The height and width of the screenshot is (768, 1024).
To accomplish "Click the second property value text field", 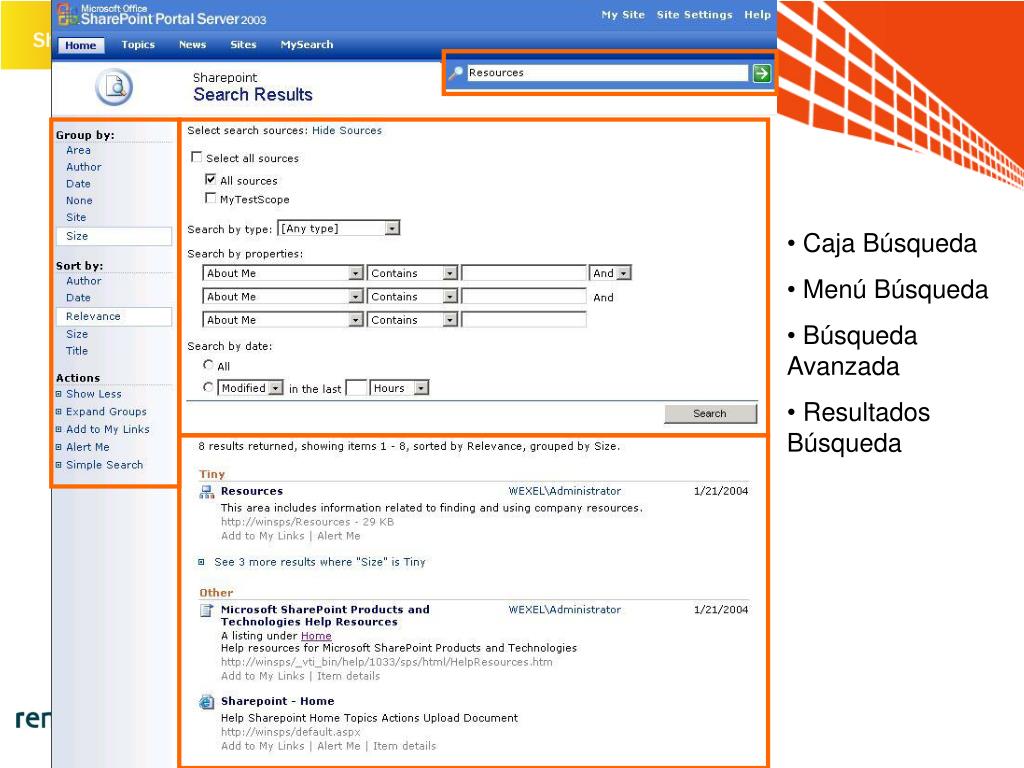I will coord(524,297).
